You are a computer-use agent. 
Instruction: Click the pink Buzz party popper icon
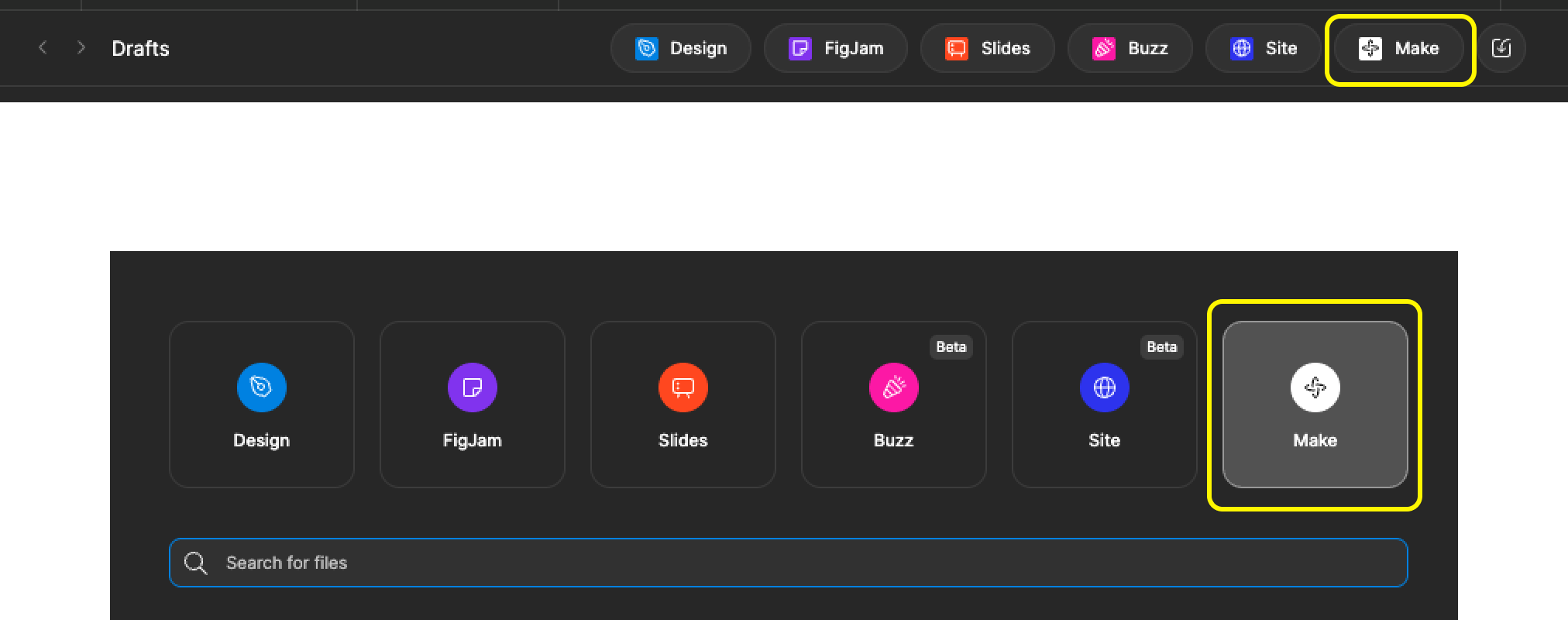(x=894, y=387)
